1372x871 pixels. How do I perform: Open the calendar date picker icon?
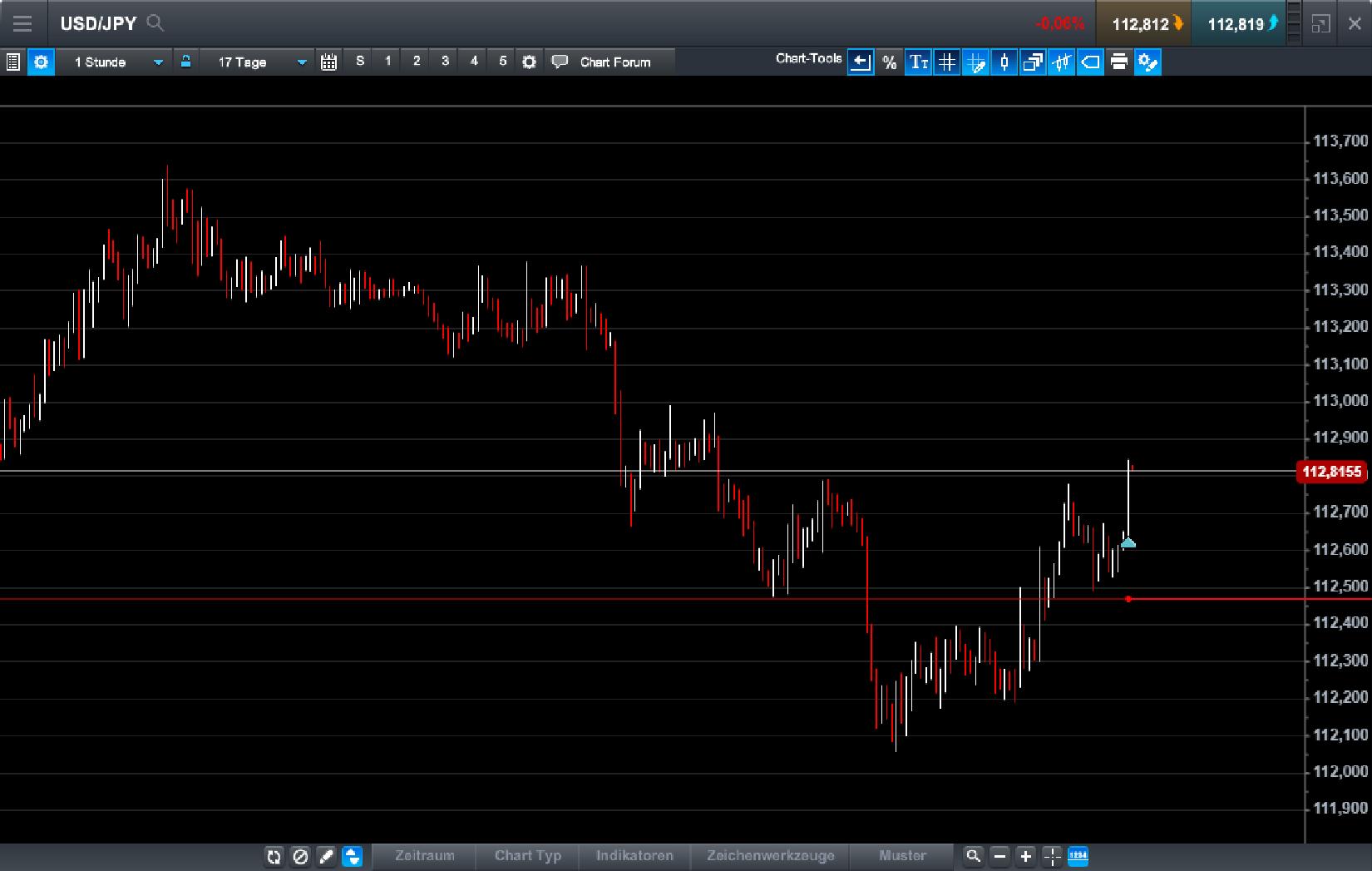click(x=328, y=61)
